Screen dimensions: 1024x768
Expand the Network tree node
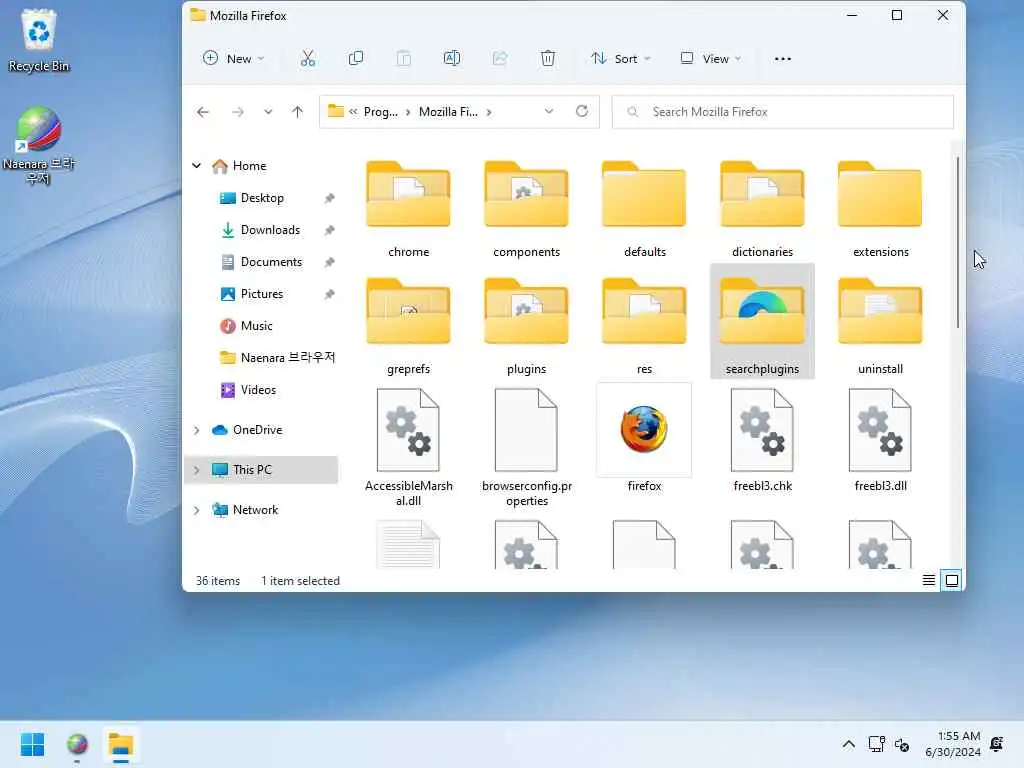tap(197, 510)
